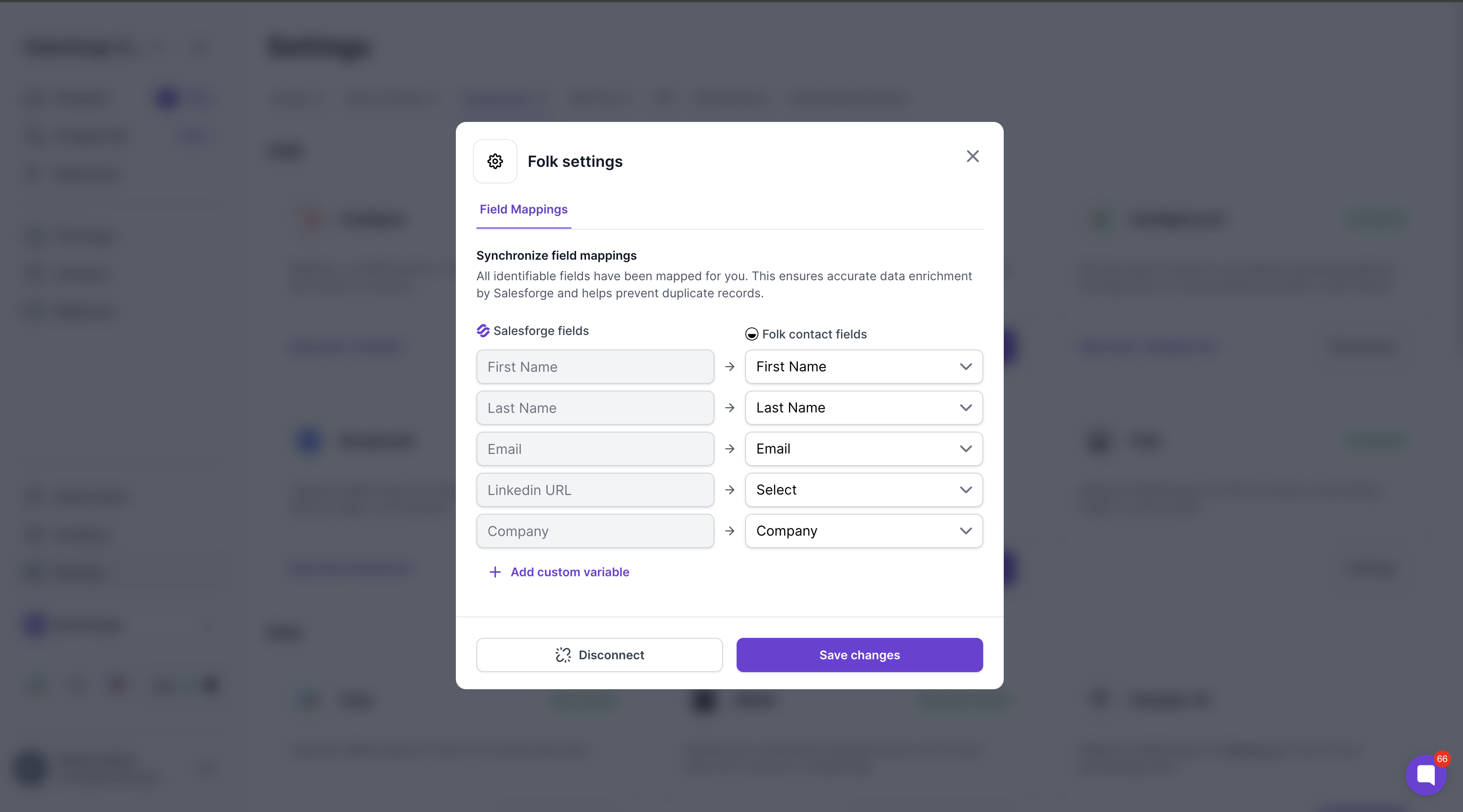Click the arrow icon next to First Name
1463x812 pixels.
[730, 367]
